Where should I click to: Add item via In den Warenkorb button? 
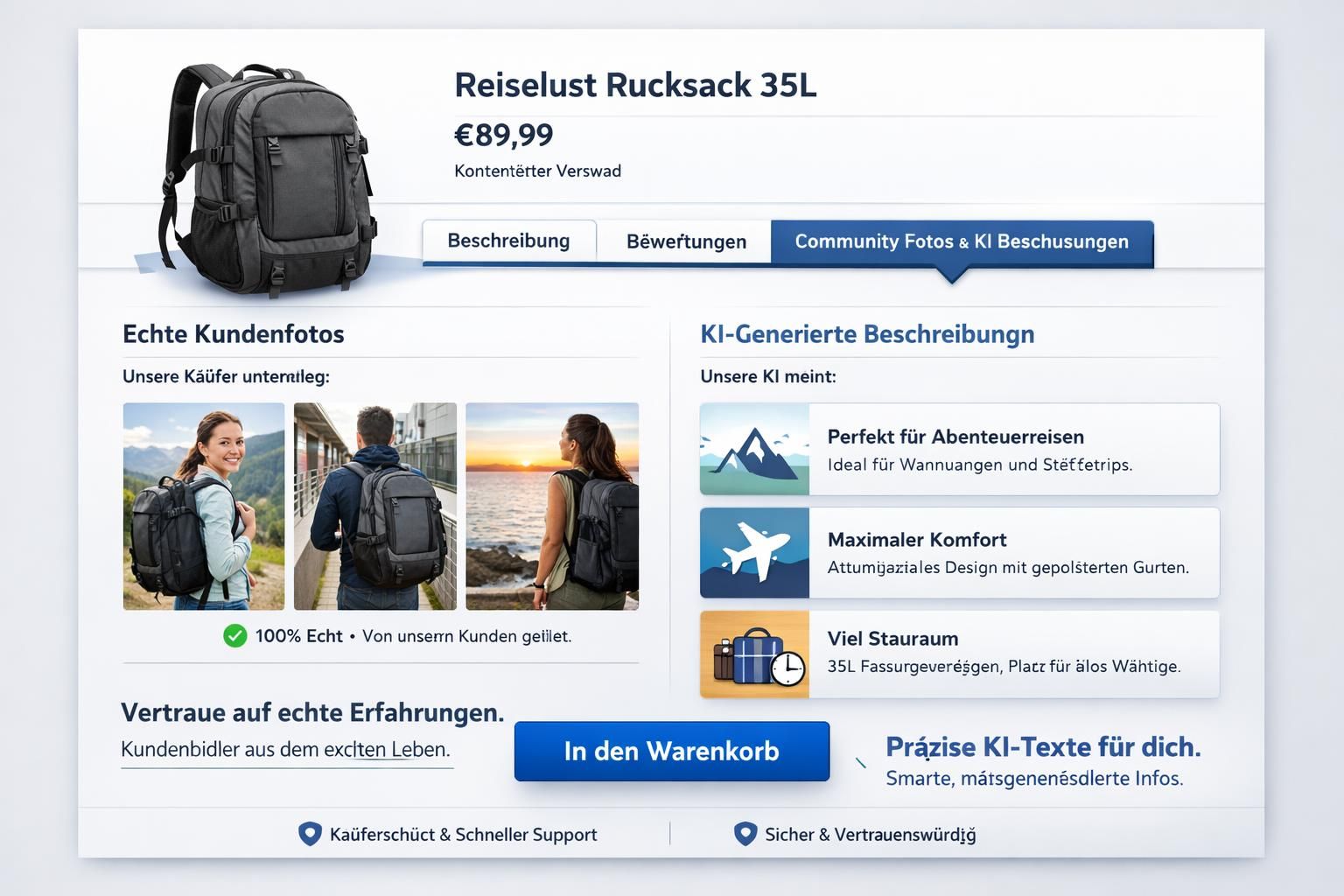tap(672, 751)
